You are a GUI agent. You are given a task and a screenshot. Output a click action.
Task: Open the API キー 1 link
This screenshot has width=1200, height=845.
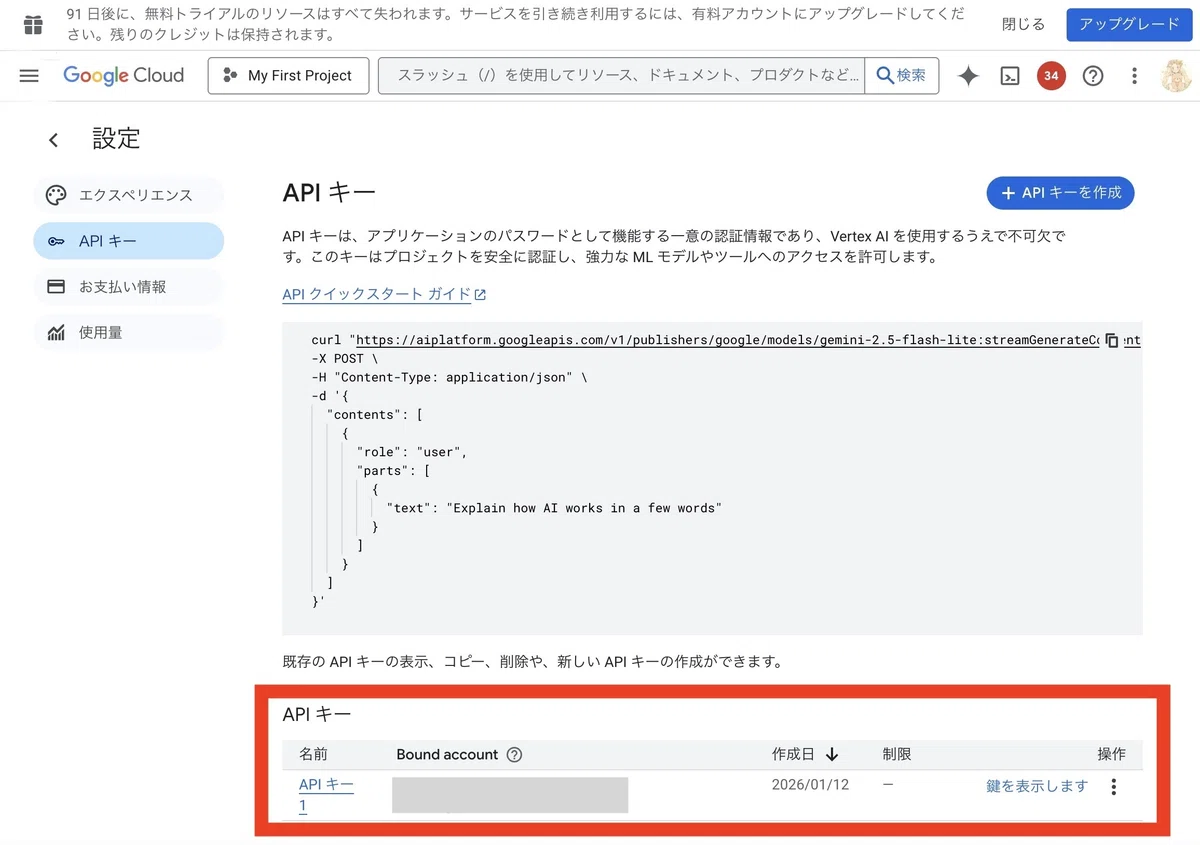(326, 795)
